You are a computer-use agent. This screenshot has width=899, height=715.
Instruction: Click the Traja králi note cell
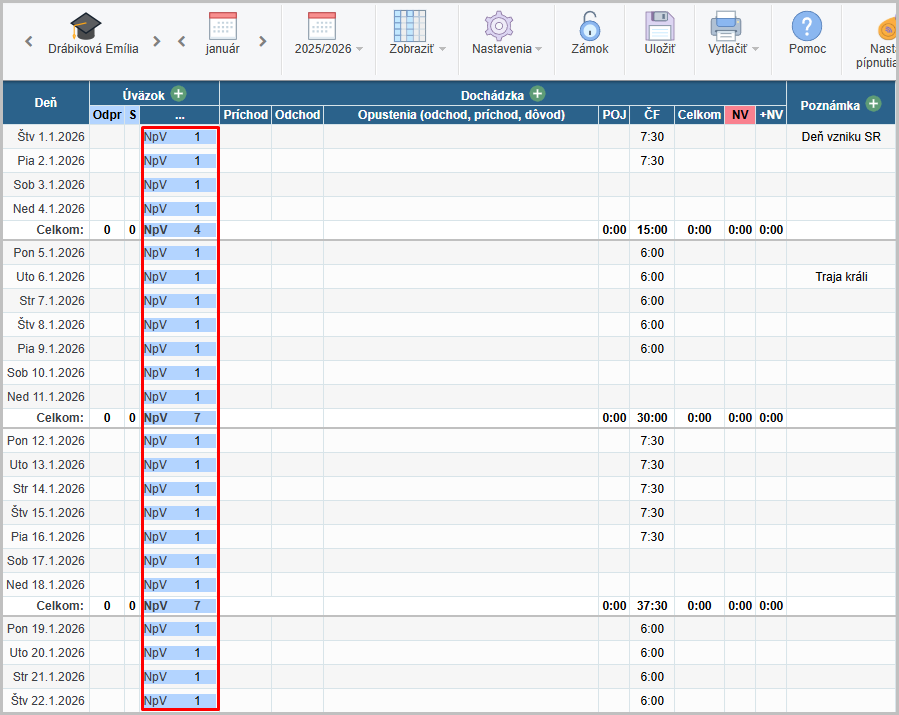840,277
